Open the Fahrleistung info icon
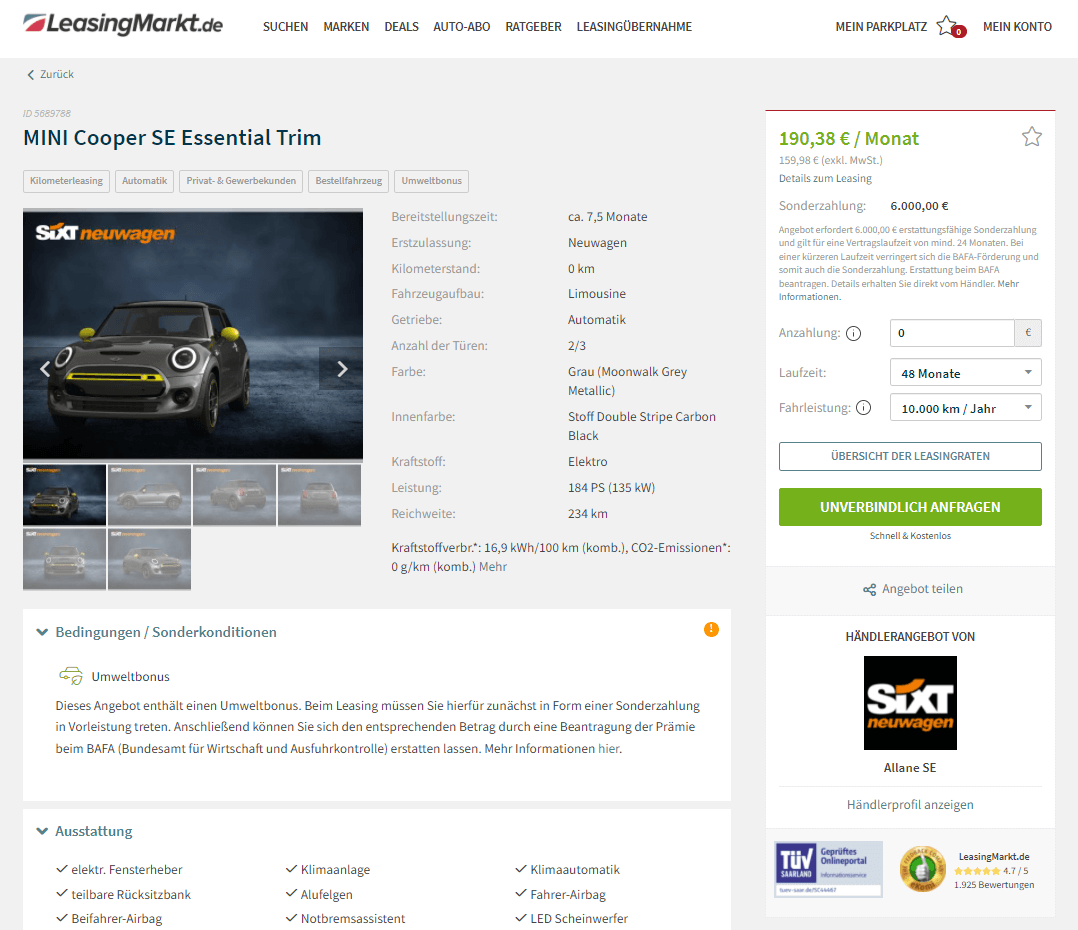The width and height of the screenshot is (1078, 930). click(864, 408)
